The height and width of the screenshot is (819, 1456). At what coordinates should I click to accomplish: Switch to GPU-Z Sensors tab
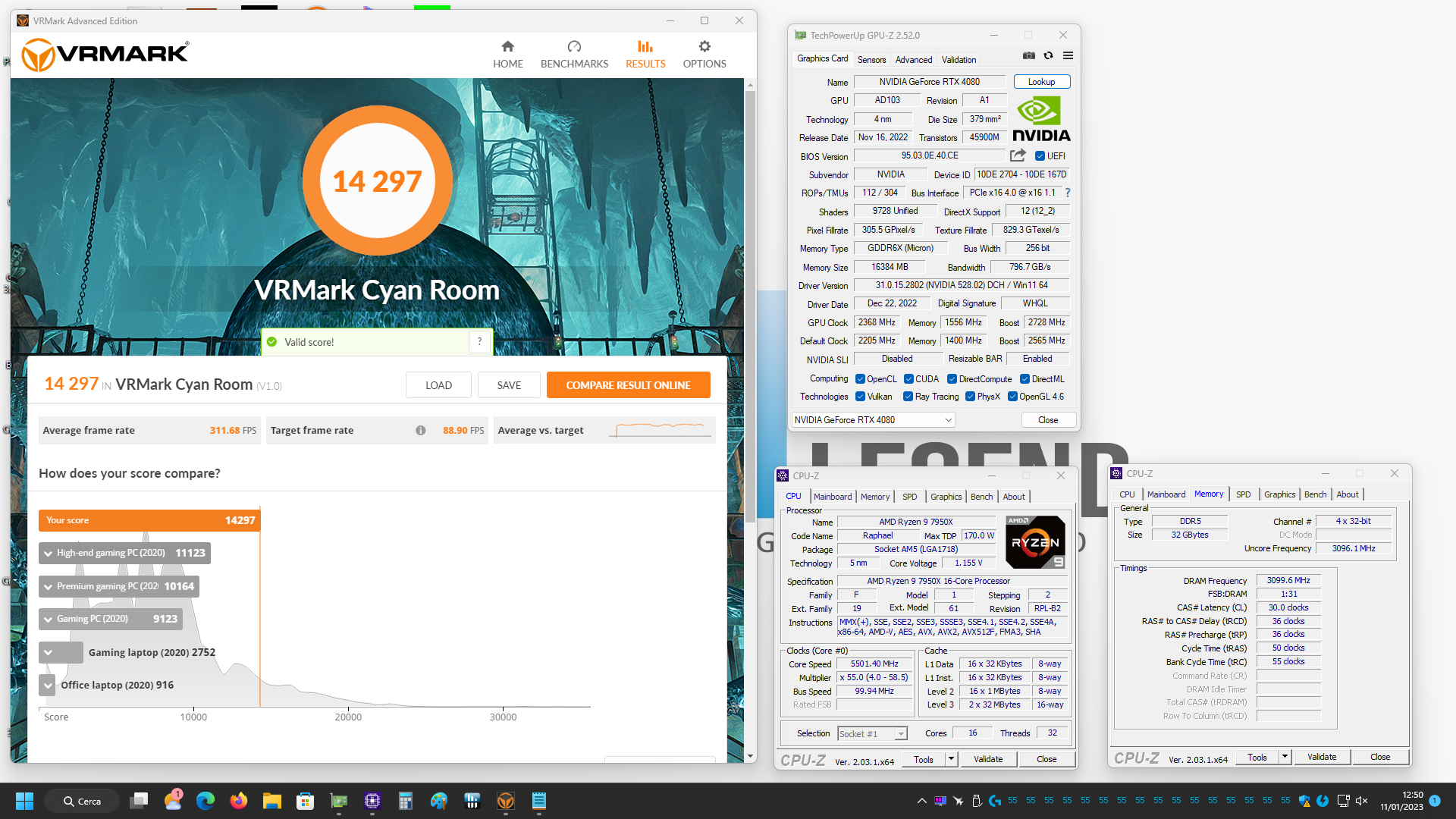(871, 60)
